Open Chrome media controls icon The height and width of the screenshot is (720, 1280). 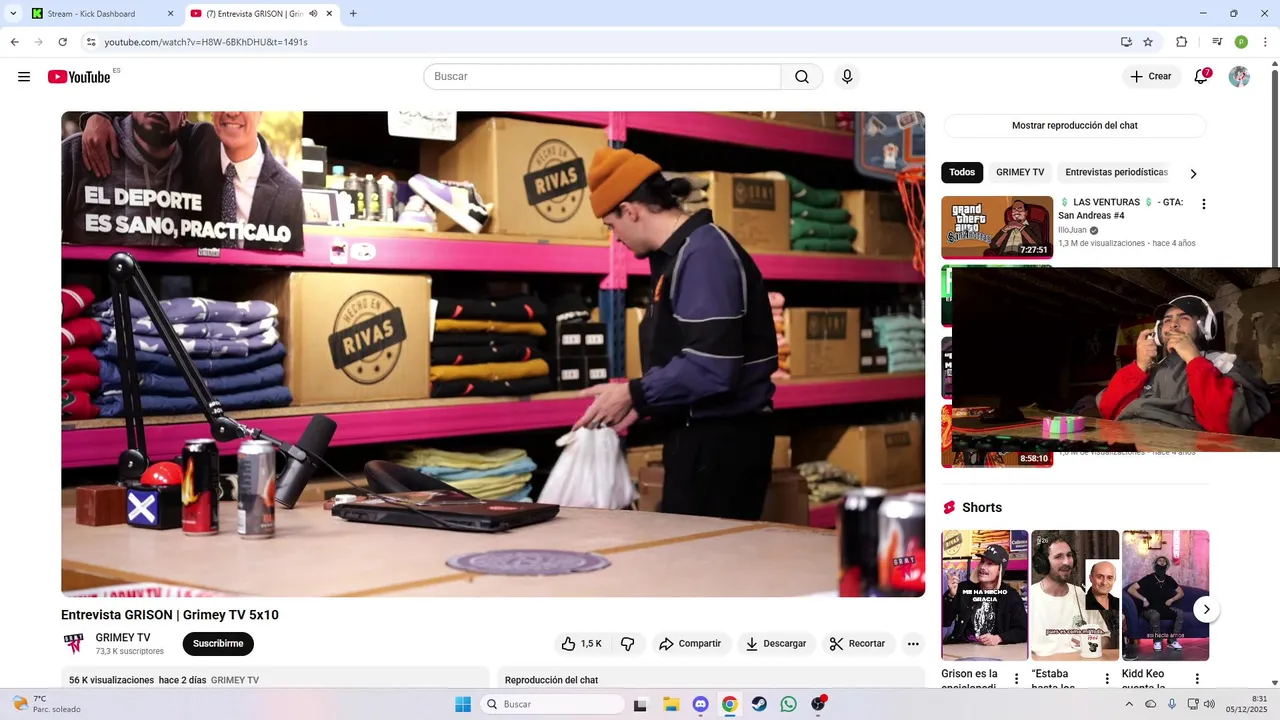click(x=1217, y=42)
